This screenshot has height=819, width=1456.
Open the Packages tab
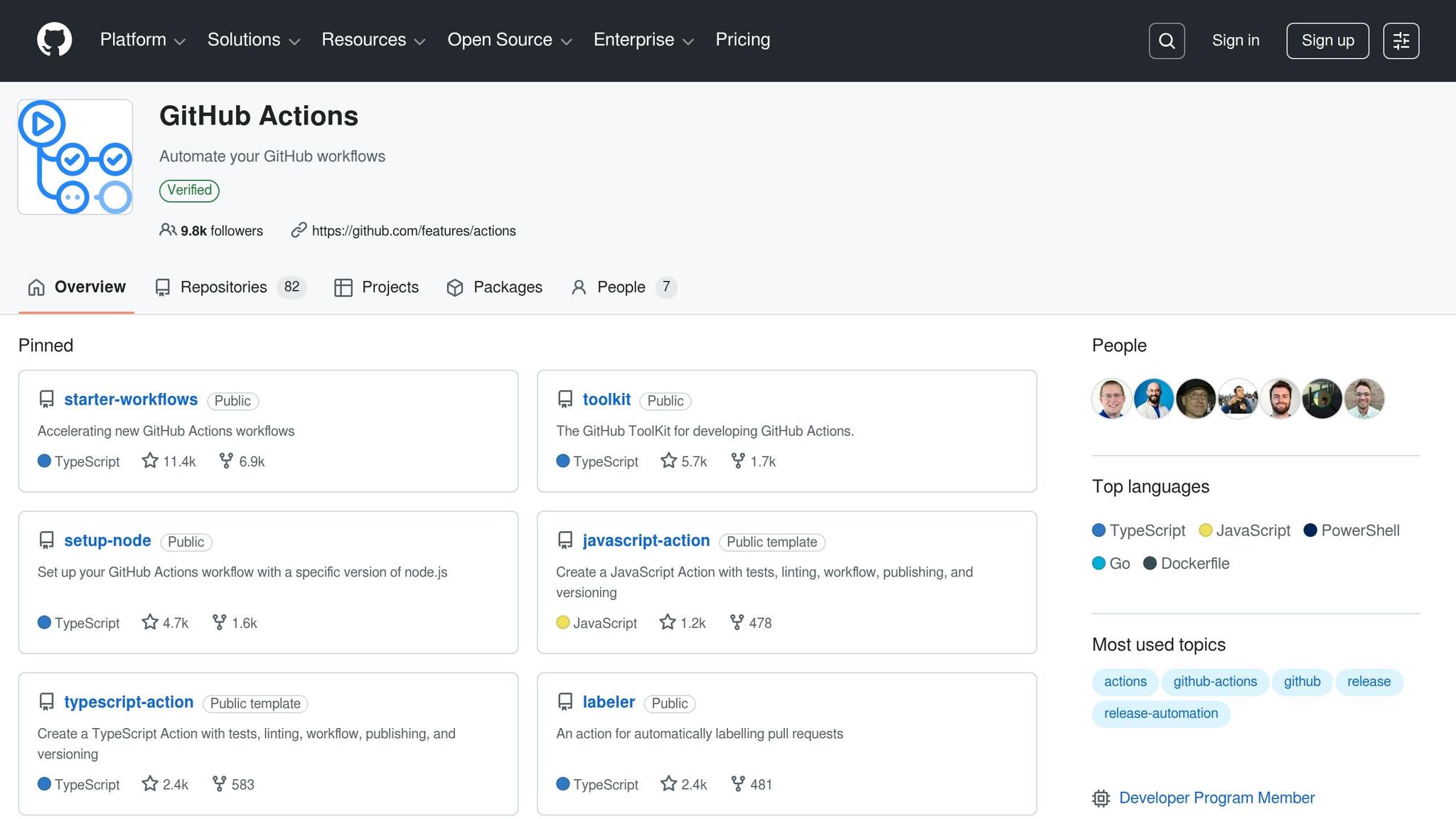coord(508,287)
